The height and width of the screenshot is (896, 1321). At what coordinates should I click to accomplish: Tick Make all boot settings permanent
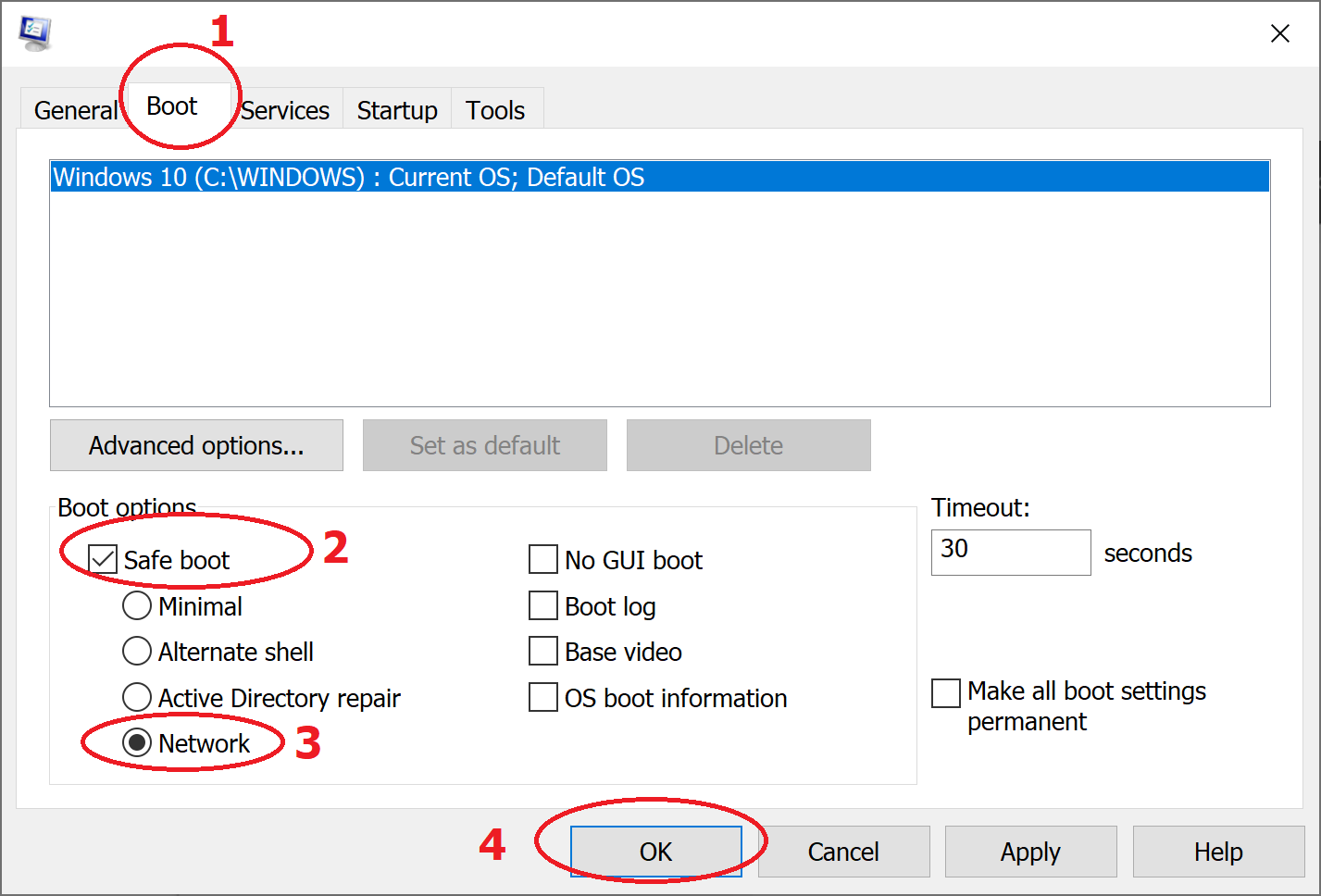[946, 692]
